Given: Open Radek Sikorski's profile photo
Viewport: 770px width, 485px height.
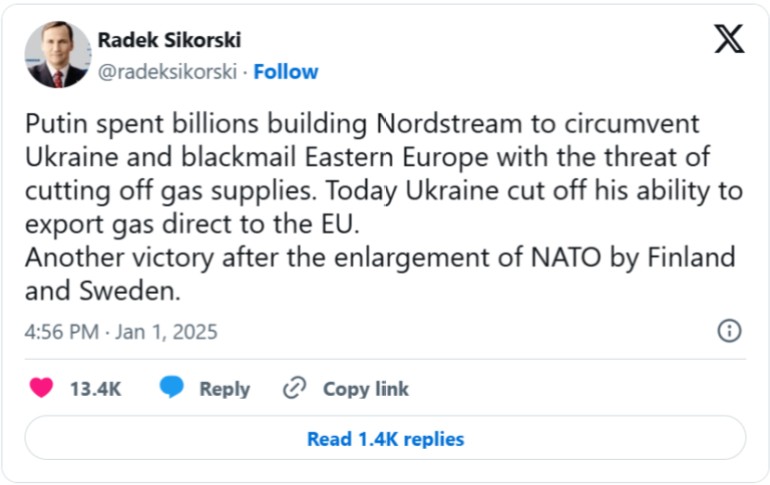Looking at the screenshot, I should point(57,54).
